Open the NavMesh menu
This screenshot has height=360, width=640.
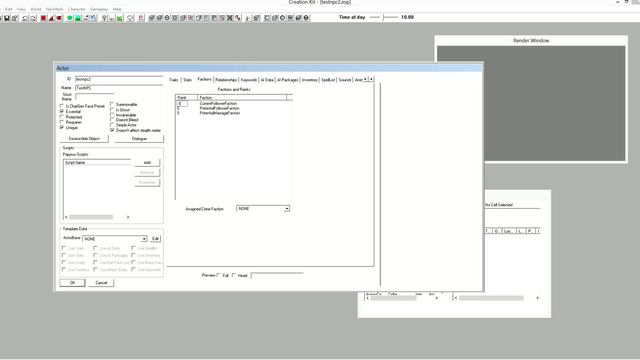pos(54,9)
